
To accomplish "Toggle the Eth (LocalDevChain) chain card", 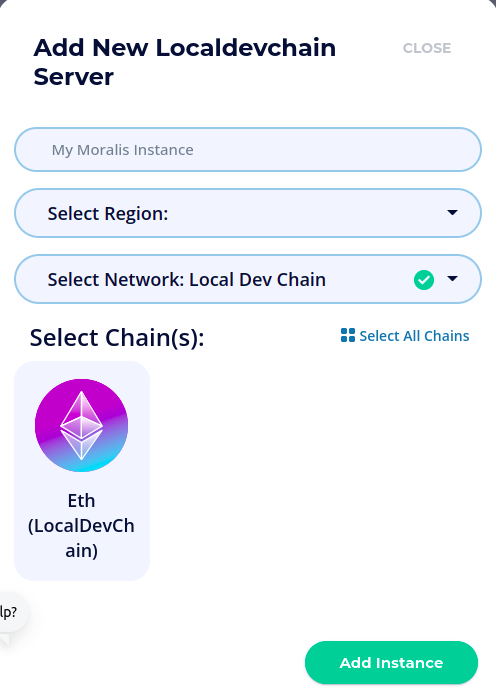I will 82,471.
